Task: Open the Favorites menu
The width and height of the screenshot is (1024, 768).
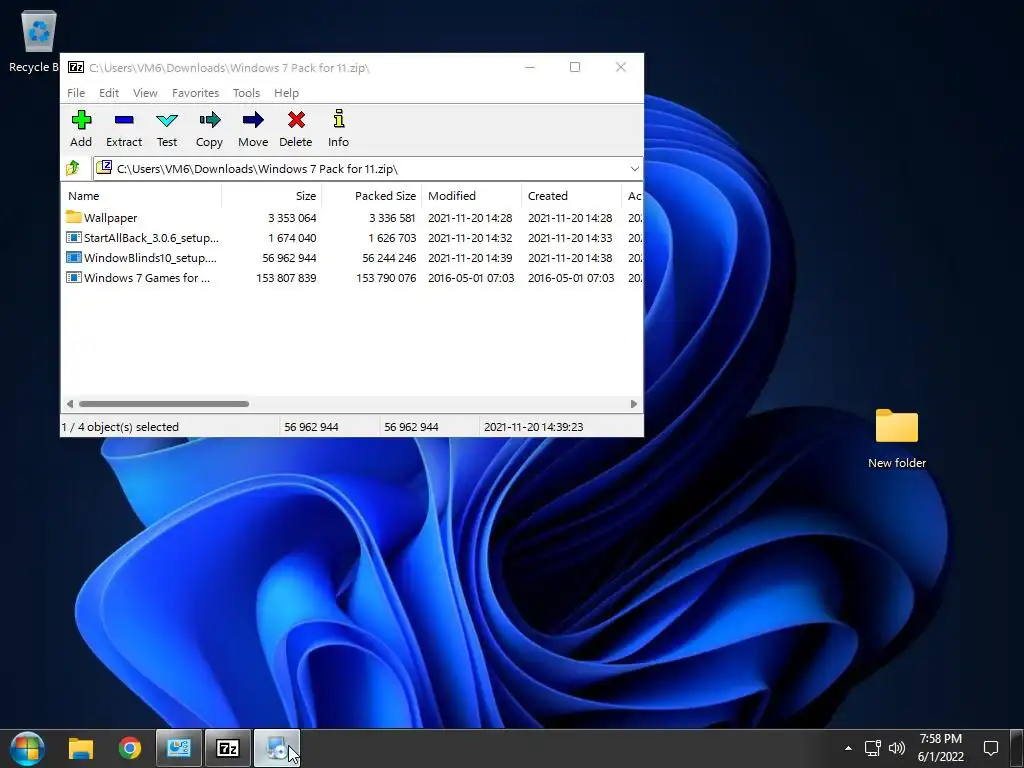Action: [x=195, y=93]
